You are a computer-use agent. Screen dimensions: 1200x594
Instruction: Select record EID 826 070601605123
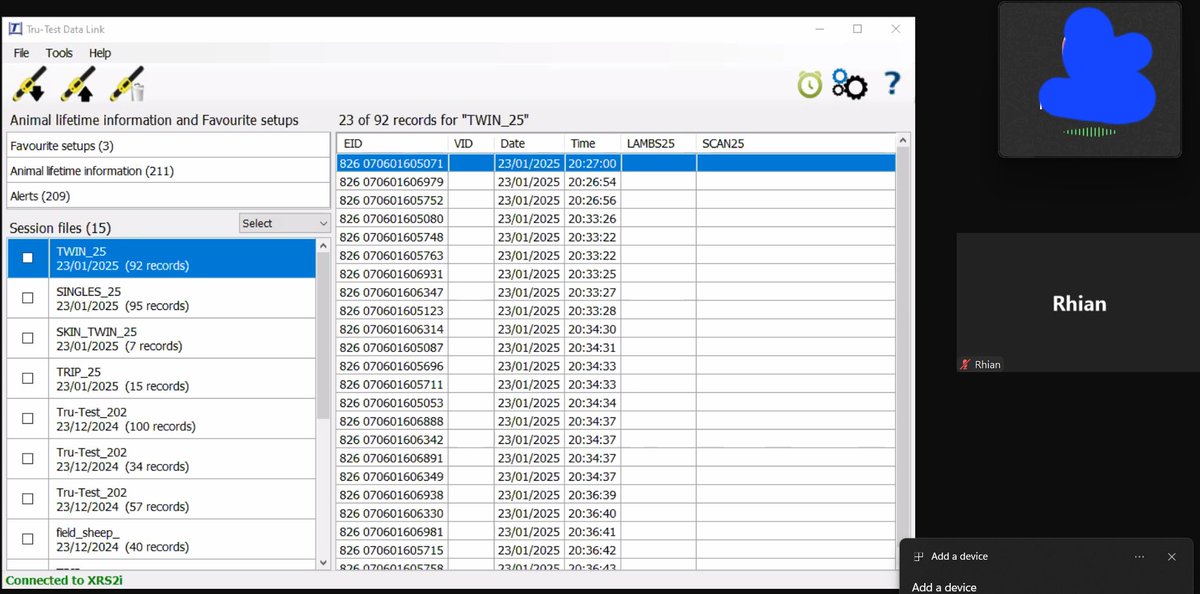pyautogui.click(x=616, y=310)
